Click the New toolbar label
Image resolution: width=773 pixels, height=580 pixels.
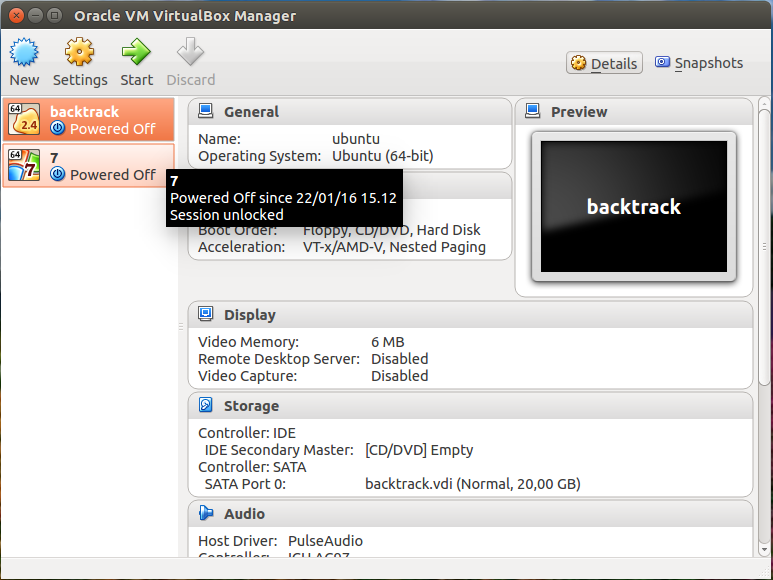click(x=24, y=80)
